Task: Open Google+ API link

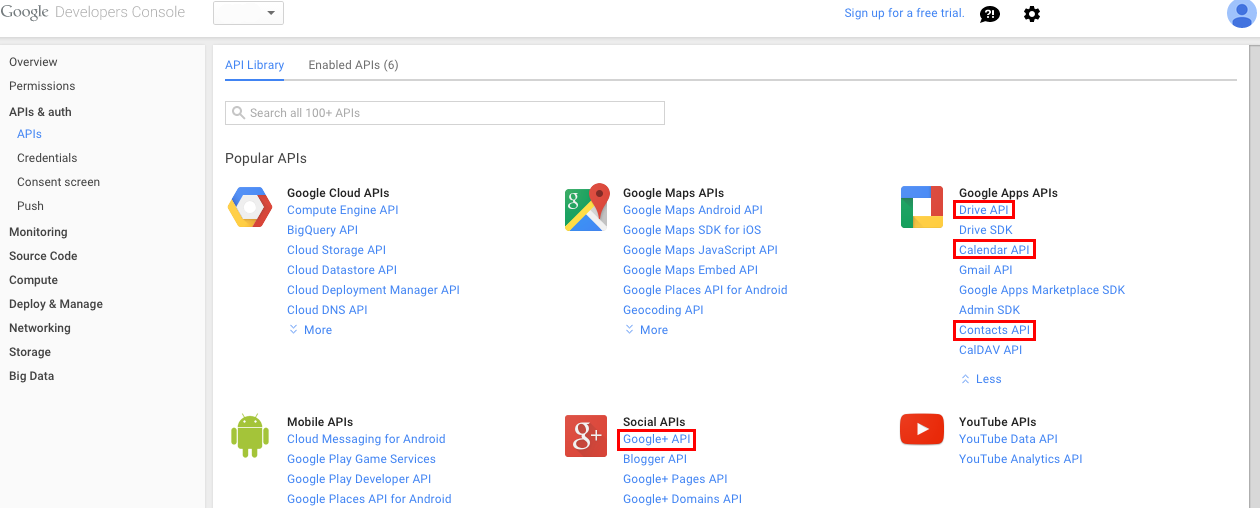Action: tap(656, 439)
